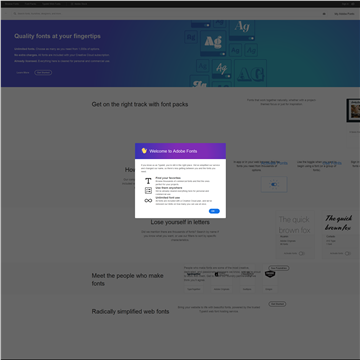Click the Acumin sample text The quick brown fox

[294, 225]
